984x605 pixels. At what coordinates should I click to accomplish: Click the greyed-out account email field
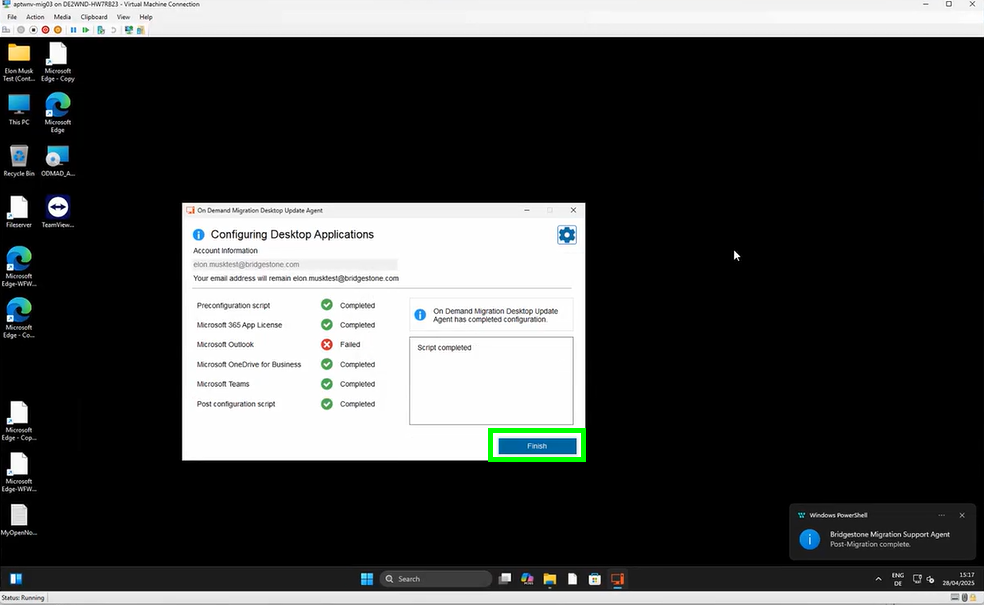[295, 264]
